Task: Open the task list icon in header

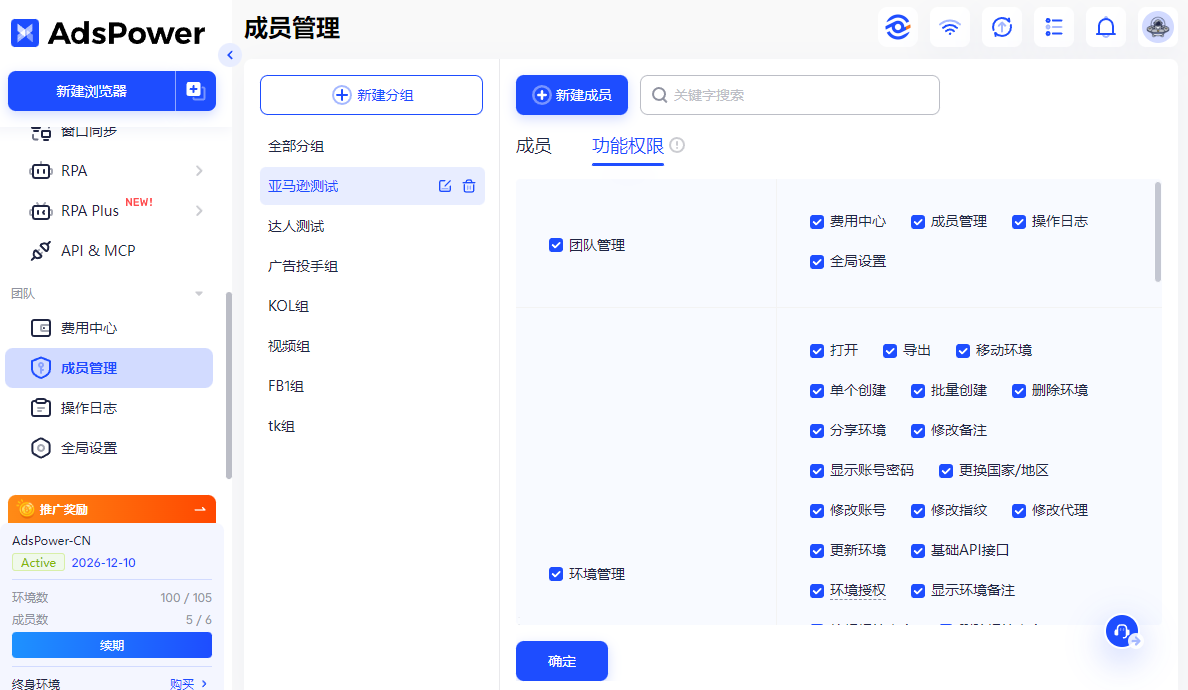Action: click(1054, 28)
